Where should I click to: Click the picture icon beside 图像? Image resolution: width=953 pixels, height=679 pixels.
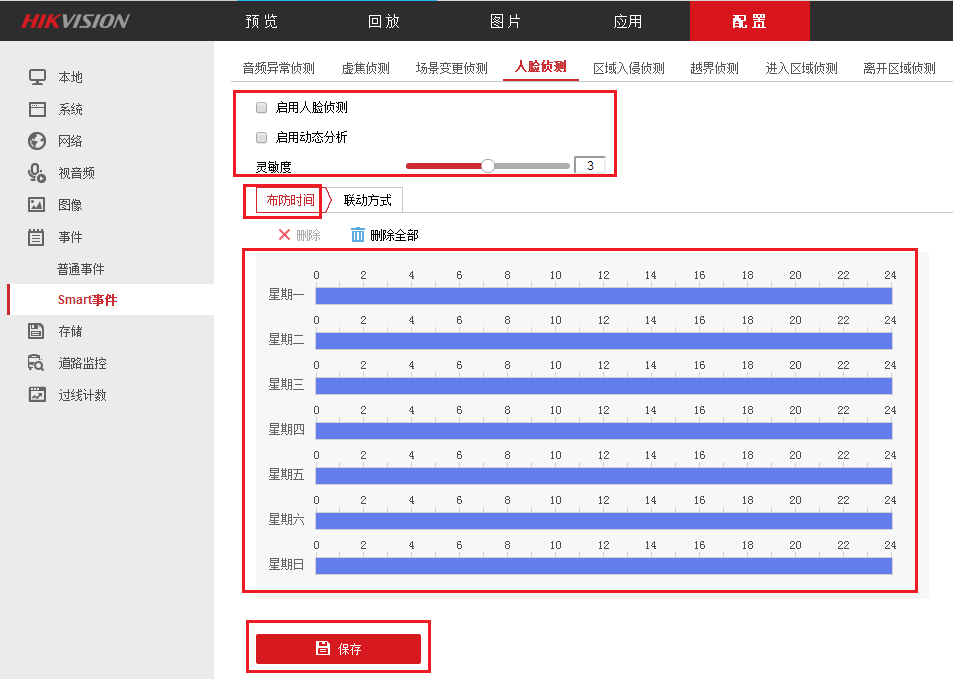click(37, 205)
